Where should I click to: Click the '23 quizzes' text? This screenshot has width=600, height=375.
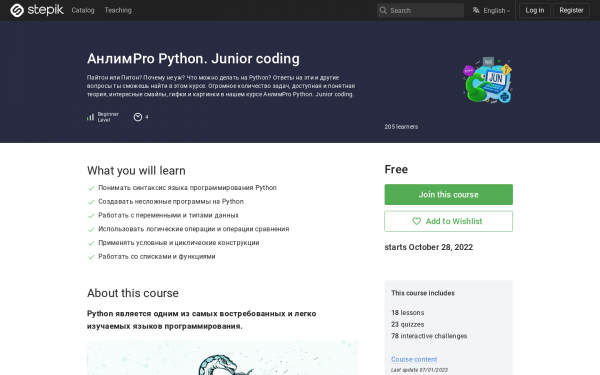[408, 324]
